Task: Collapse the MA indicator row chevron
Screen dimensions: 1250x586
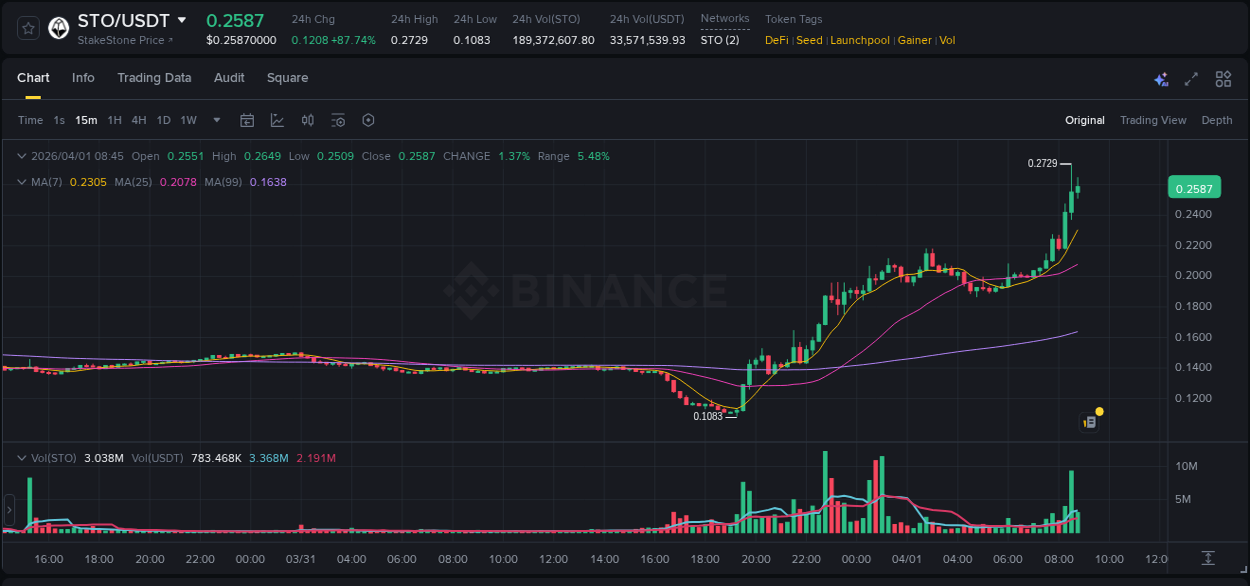Action: pyautogui.click(x=21, y=182)
